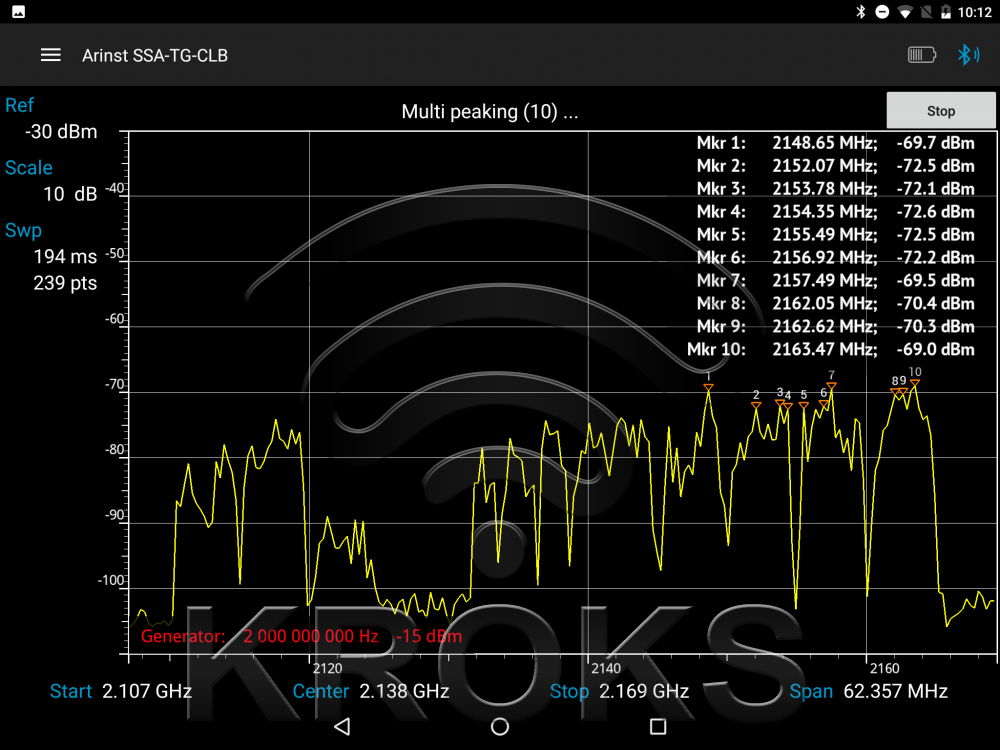Tap the marker 10 triangle on spectrum
Image resolution: width=1000 pixels, height=750 pixels.
(914, 383)
